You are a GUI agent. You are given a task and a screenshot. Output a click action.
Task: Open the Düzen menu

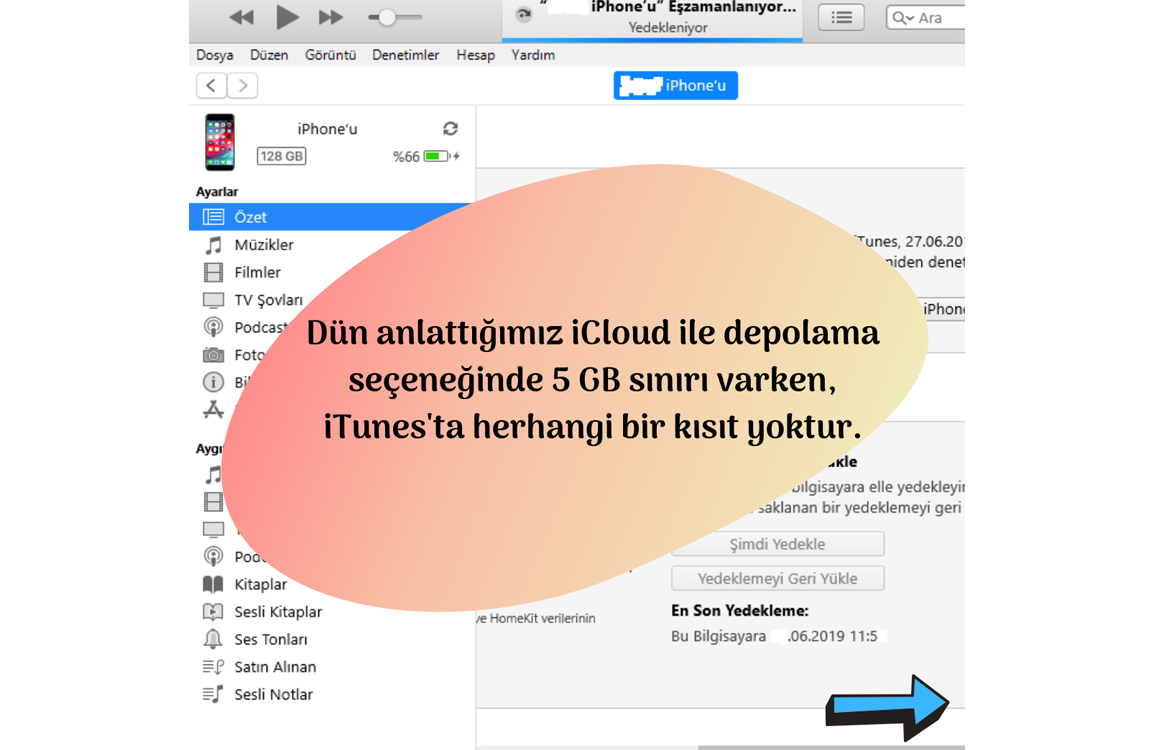[x=269, y=55]
